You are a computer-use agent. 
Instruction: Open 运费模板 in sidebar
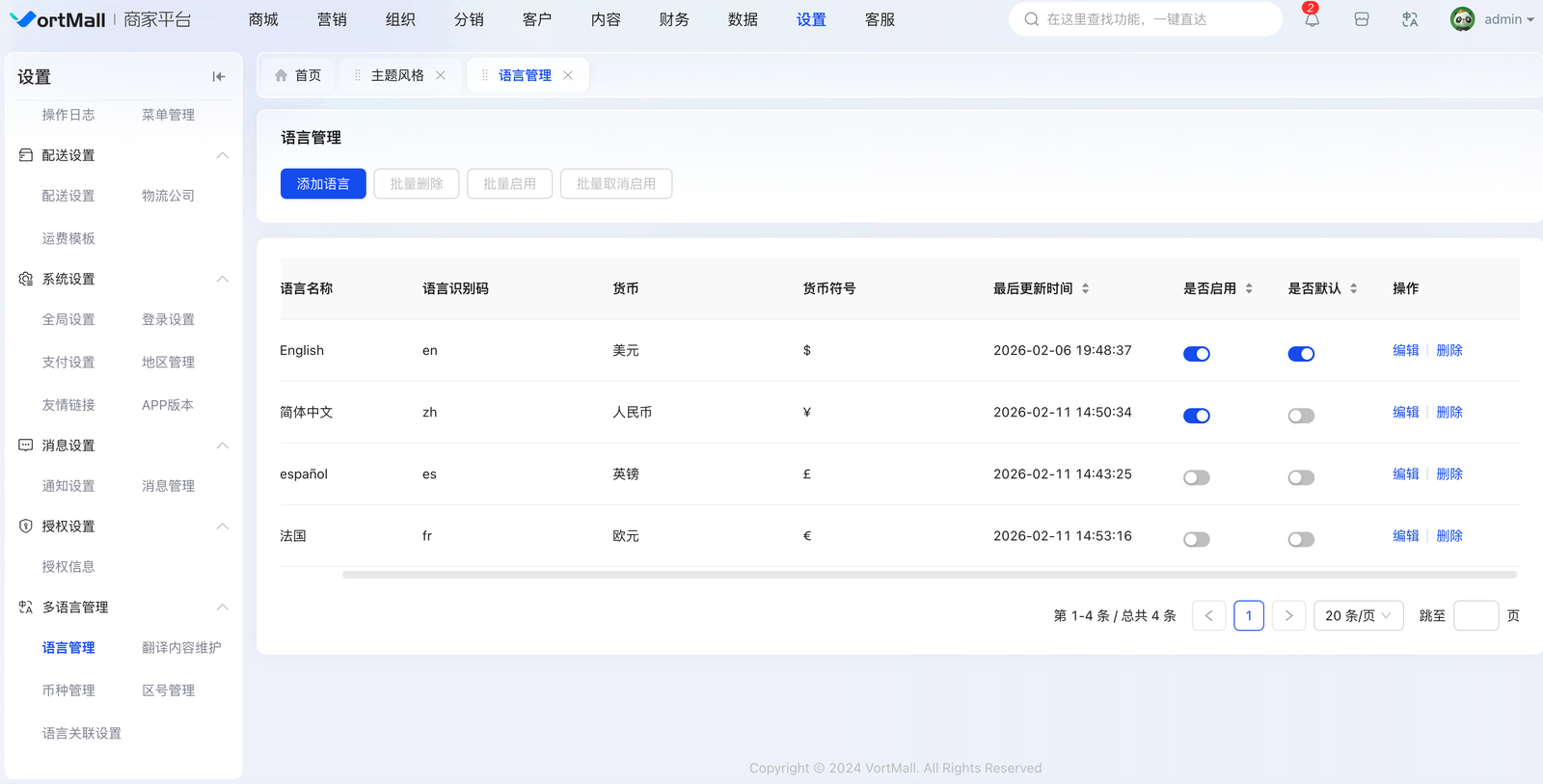pos(68,238)
